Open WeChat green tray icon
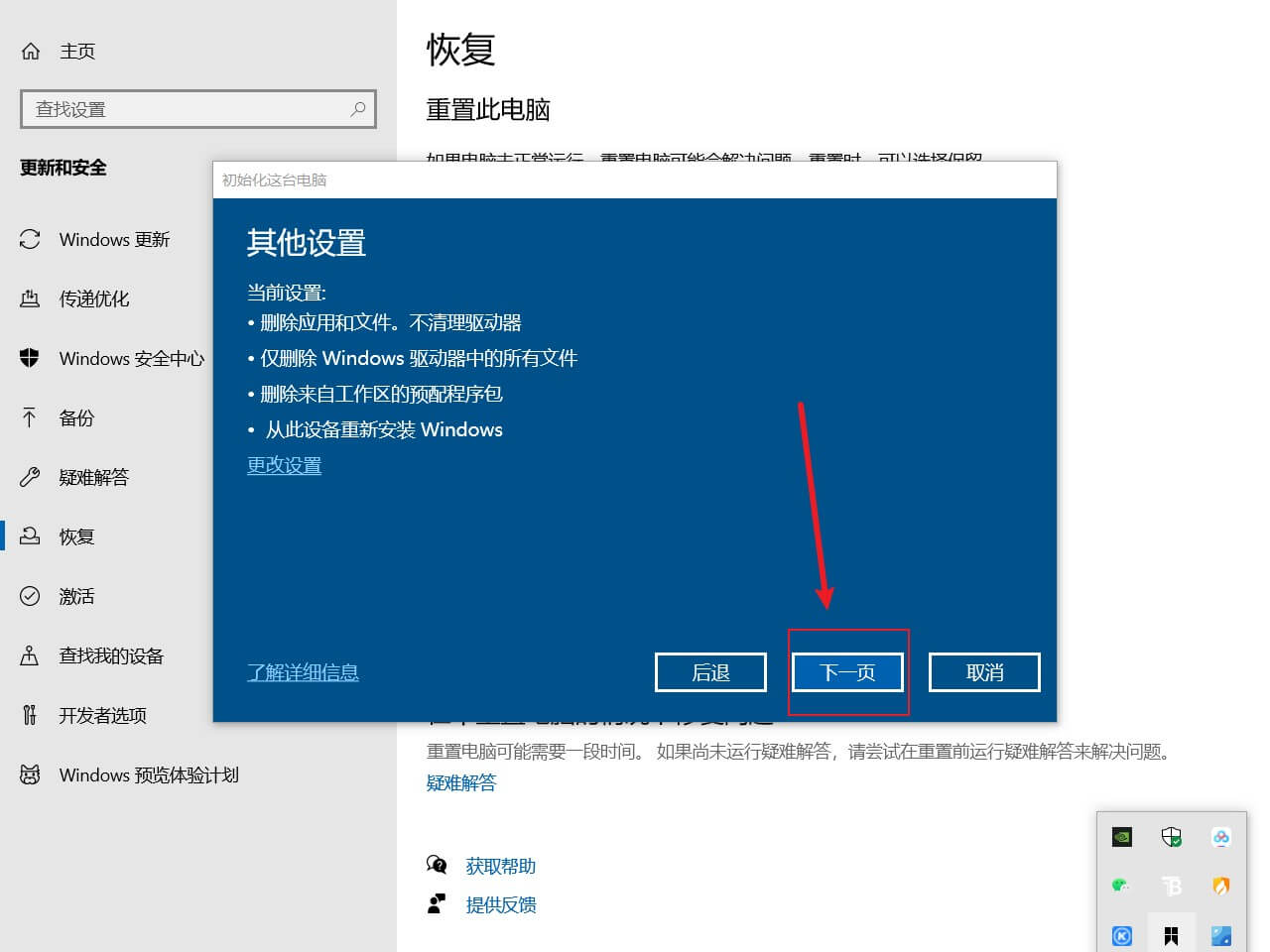Image resolution: width=1270 pixels, height=952 pixels. coord(1121,886)
